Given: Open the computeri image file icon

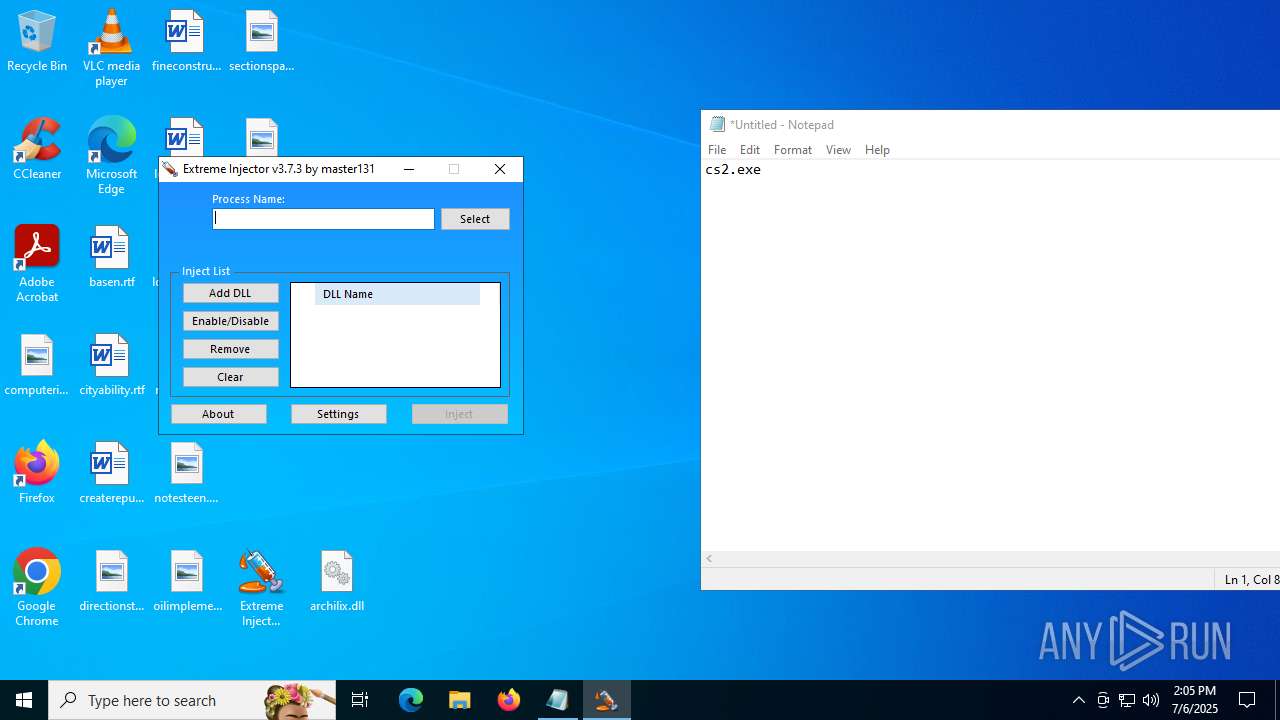Looking at the screenshot, I should (x=37, y=365).
